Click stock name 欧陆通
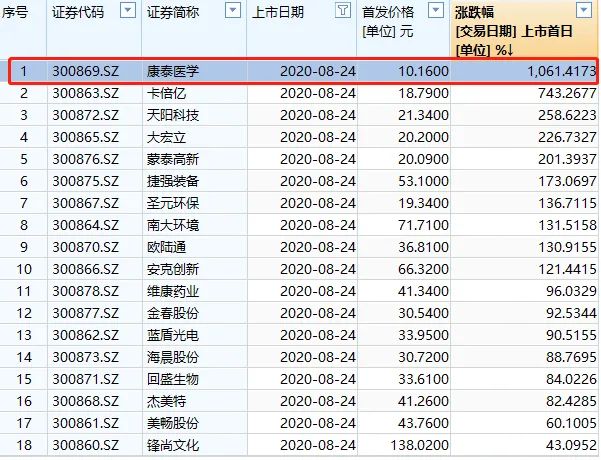Image resolution: width=601 pixels, height=460 pixels. 166,247
